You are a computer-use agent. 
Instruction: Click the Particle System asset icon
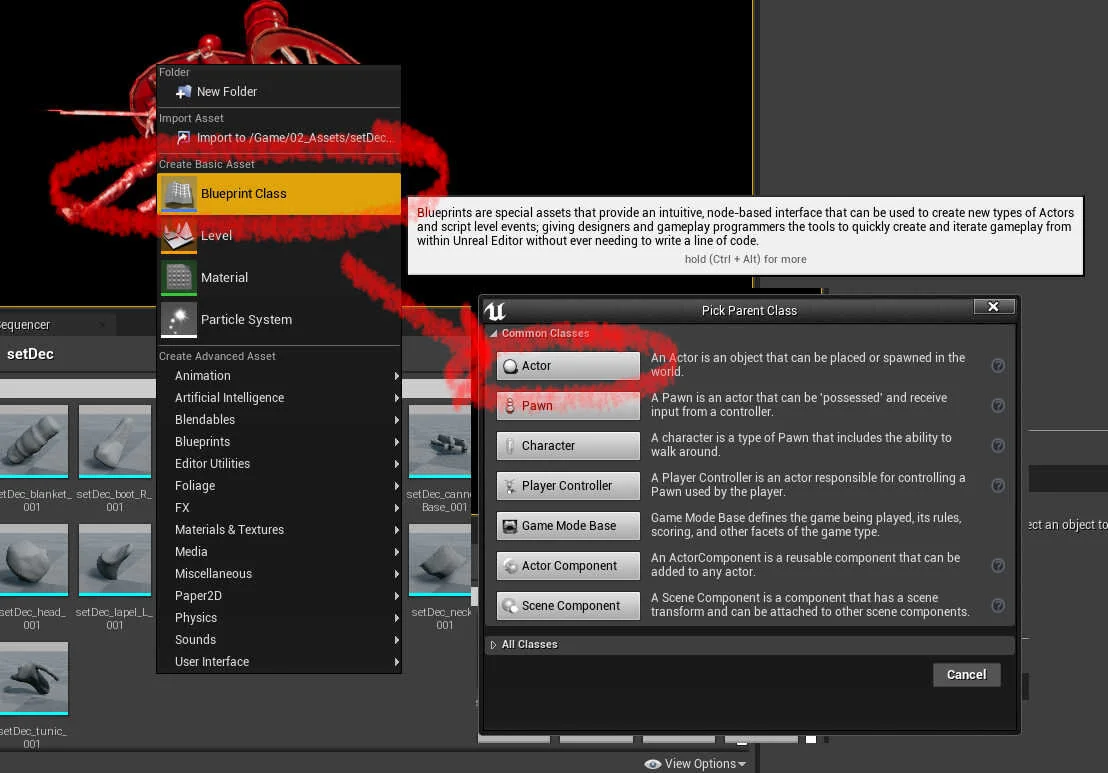pyautogui.click(x=178, y=319)
